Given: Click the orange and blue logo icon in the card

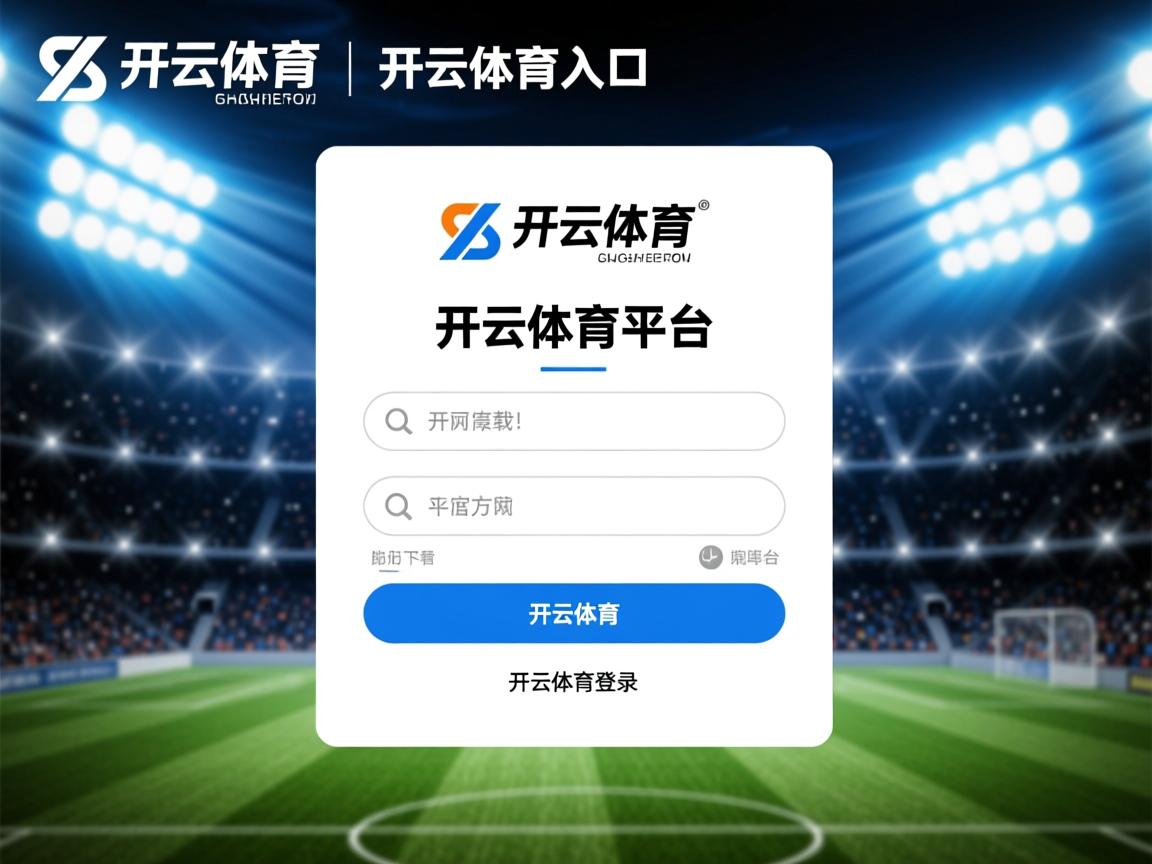Looking at the screenshot, I should point(470,231).
